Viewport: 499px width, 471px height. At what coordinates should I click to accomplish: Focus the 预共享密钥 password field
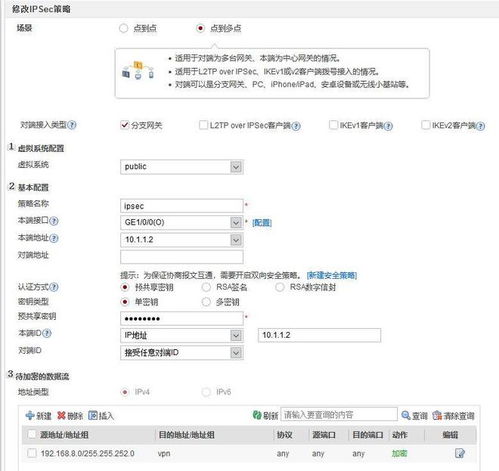coord(182,319)
